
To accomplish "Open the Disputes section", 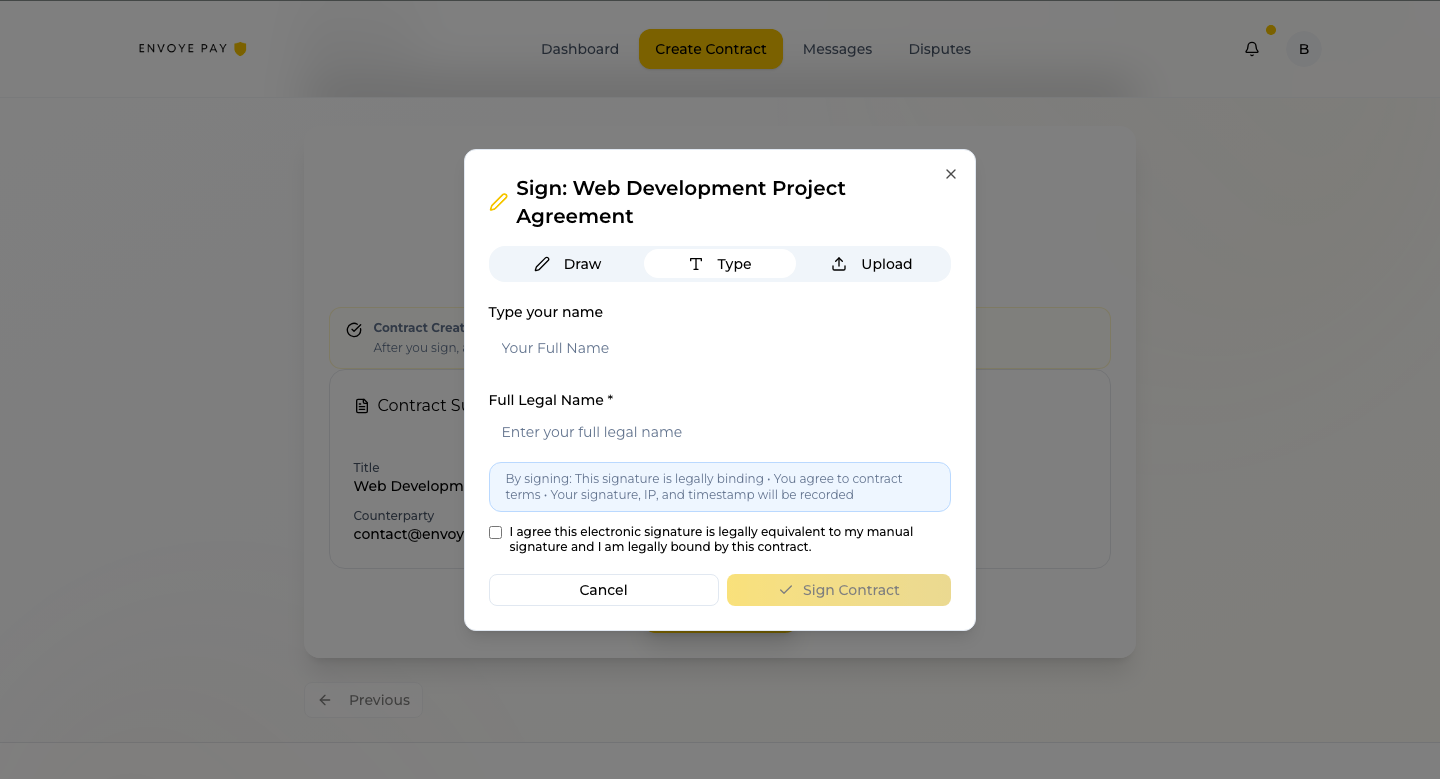I will (939, 48).
